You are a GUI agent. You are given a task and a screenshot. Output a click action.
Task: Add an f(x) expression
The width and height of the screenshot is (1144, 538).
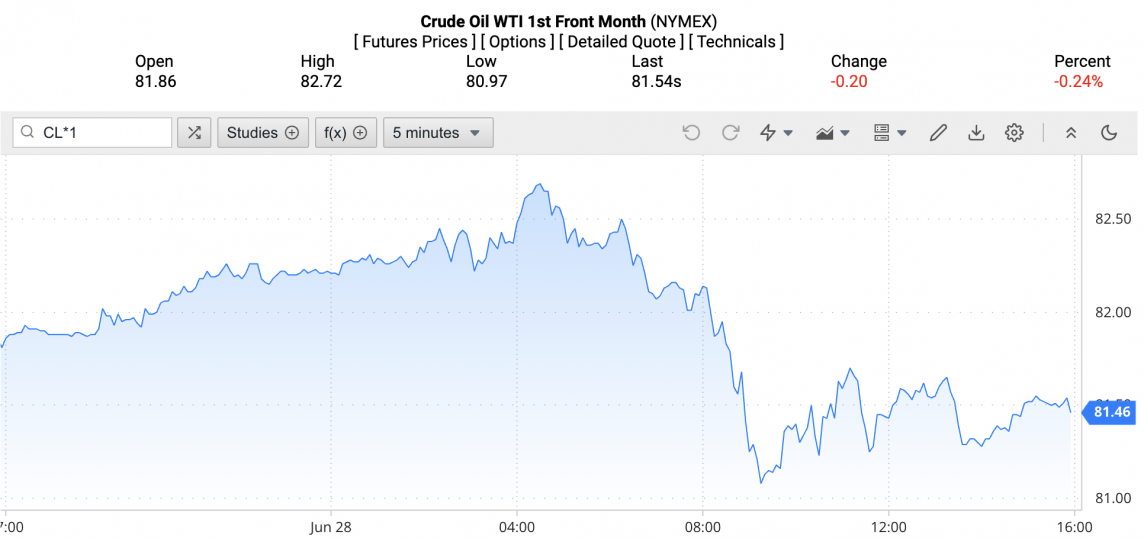pos(345,133)
